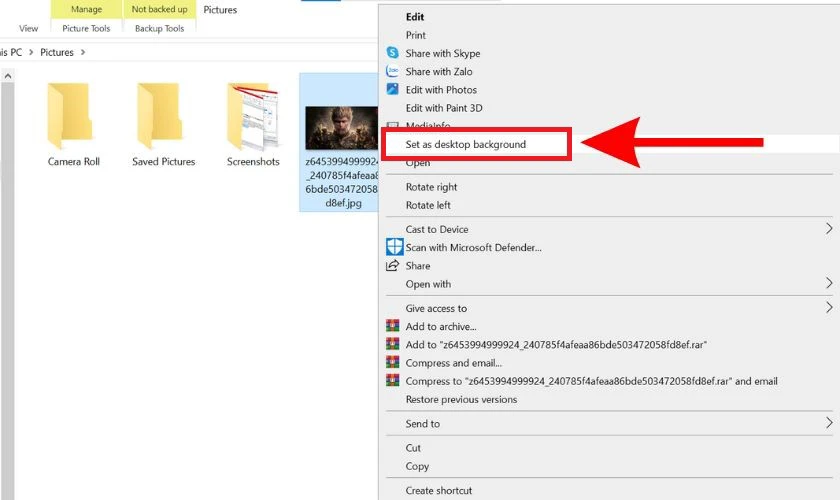Image resolution: width=840 pixels, height=500 pixels.
Task: Click the Share icon in context menu
Action: click(393, 266)
